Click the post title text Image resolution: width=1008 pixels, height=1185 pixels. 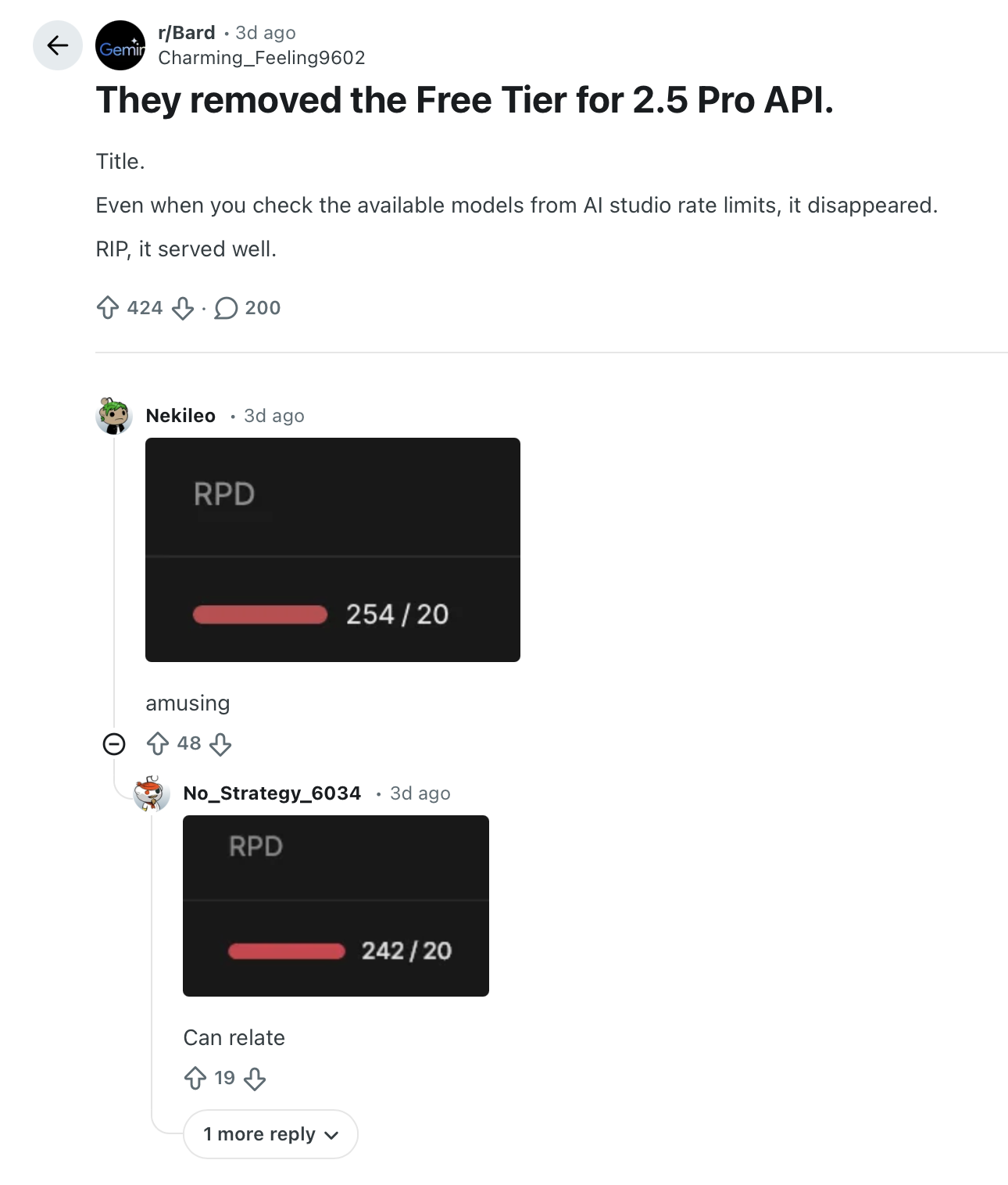[x=464, y=100]
